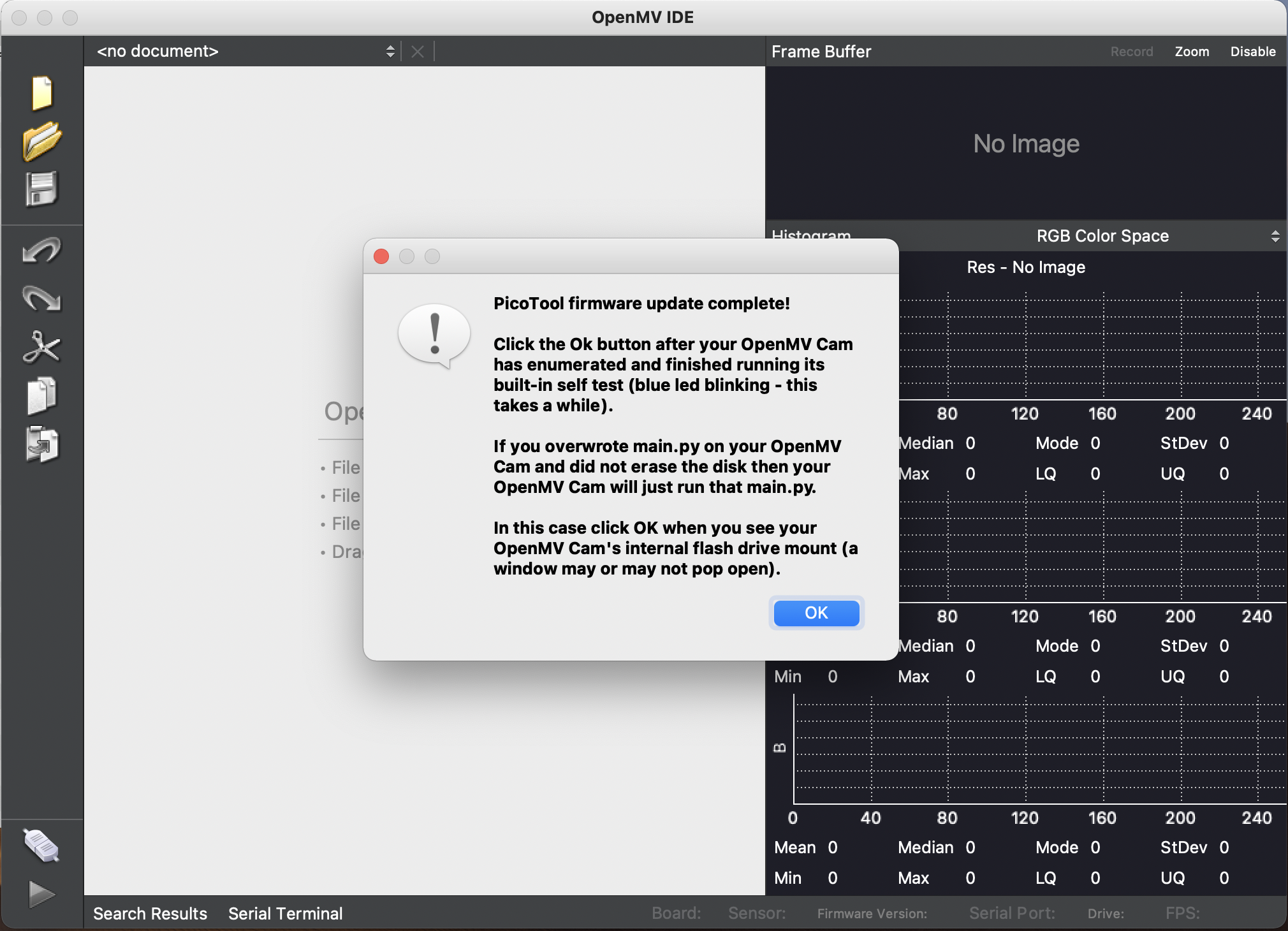Enable frame buffer recording
Viewport: 1288px width, 931px height.
pos(1131,52)
